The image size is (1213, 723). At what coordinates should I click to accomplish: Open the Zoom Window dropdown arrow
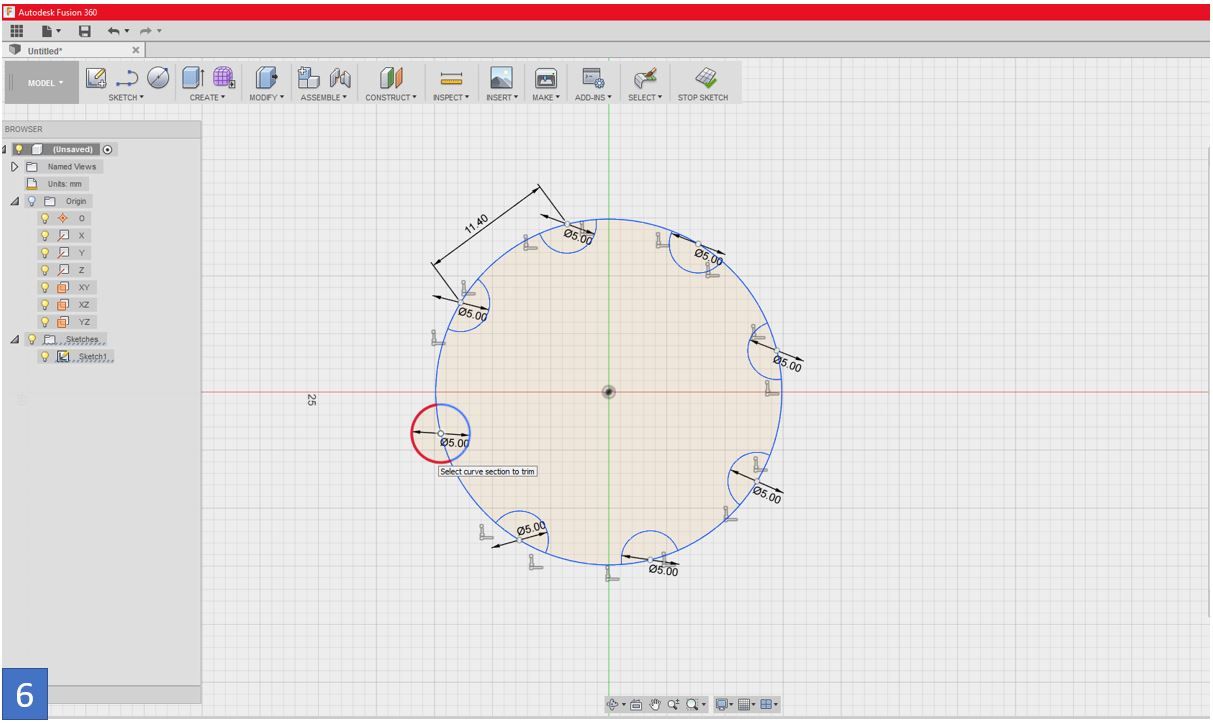[x=704, y=706]
